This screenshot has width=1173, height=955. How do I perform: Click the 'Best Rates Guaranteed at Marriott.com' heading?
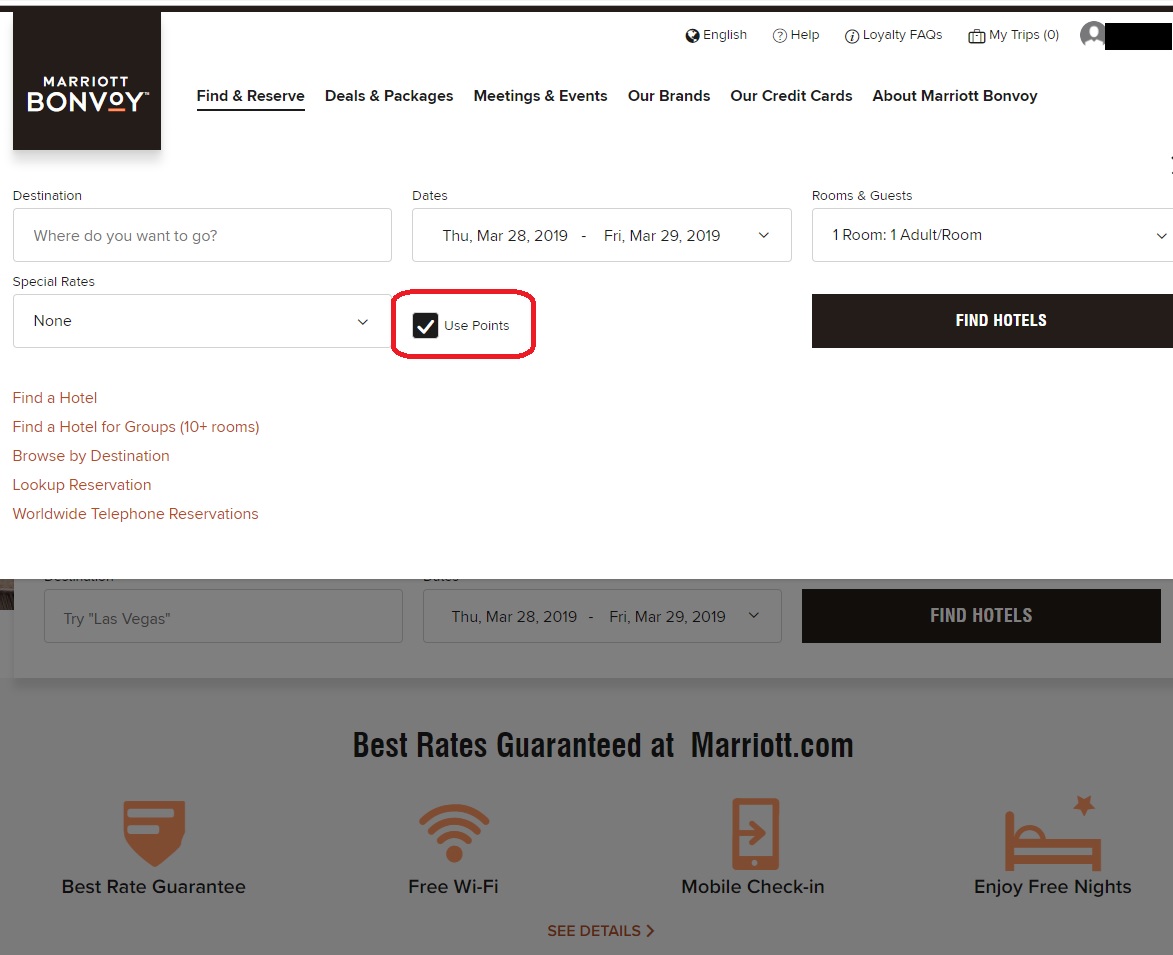pyautogui.click(x=603, y=746)
